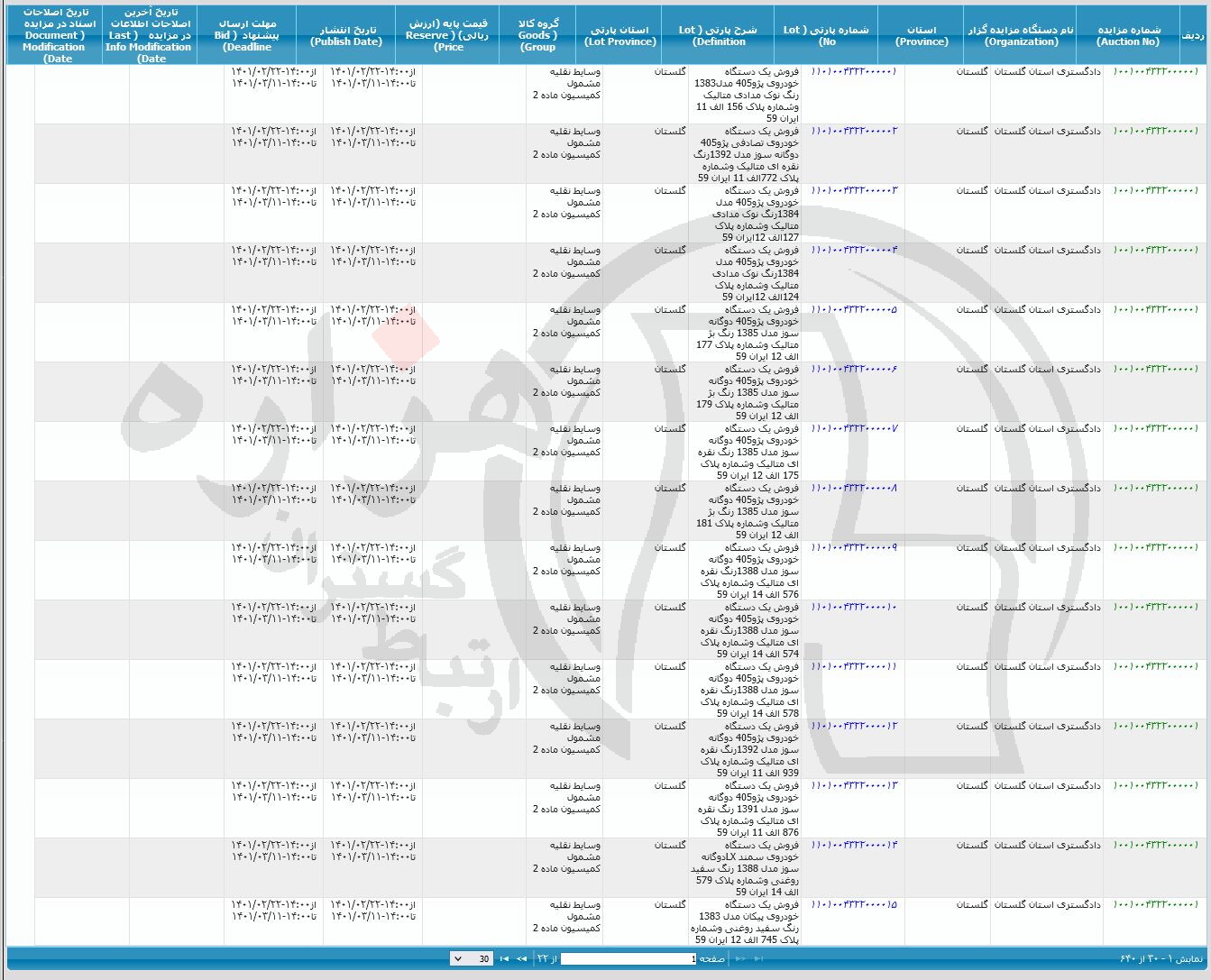Sort by Lot No column header
Screen dimensions: 1211x980
click(x=827, y=35)
